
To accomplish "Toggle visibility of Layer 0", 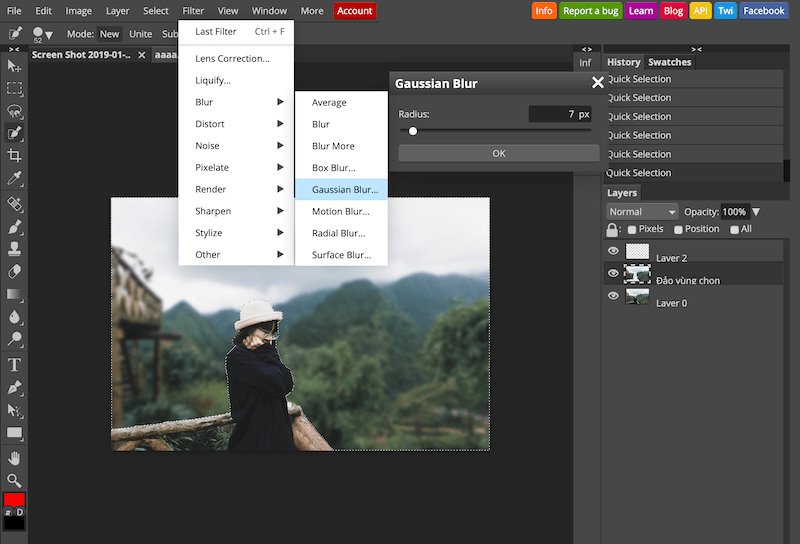I will (x=613, y=295).
